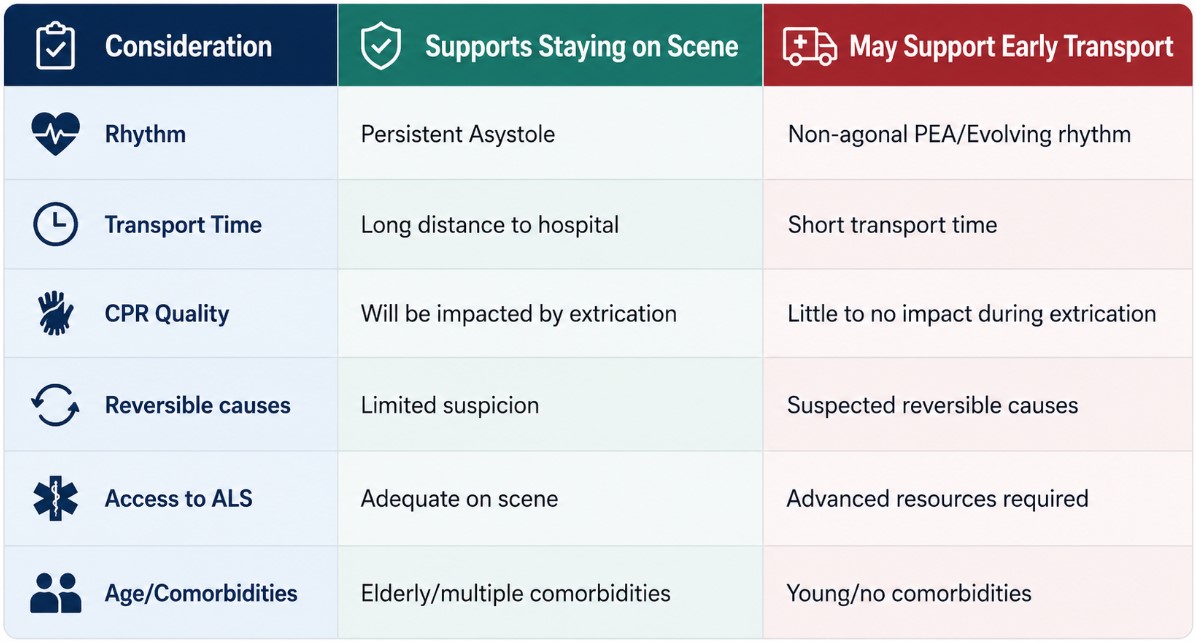This screenshot has width=1196, height=642.
Task: Click the clipboard checkmark icon beside Consideration
Action: tap(55, 46)
